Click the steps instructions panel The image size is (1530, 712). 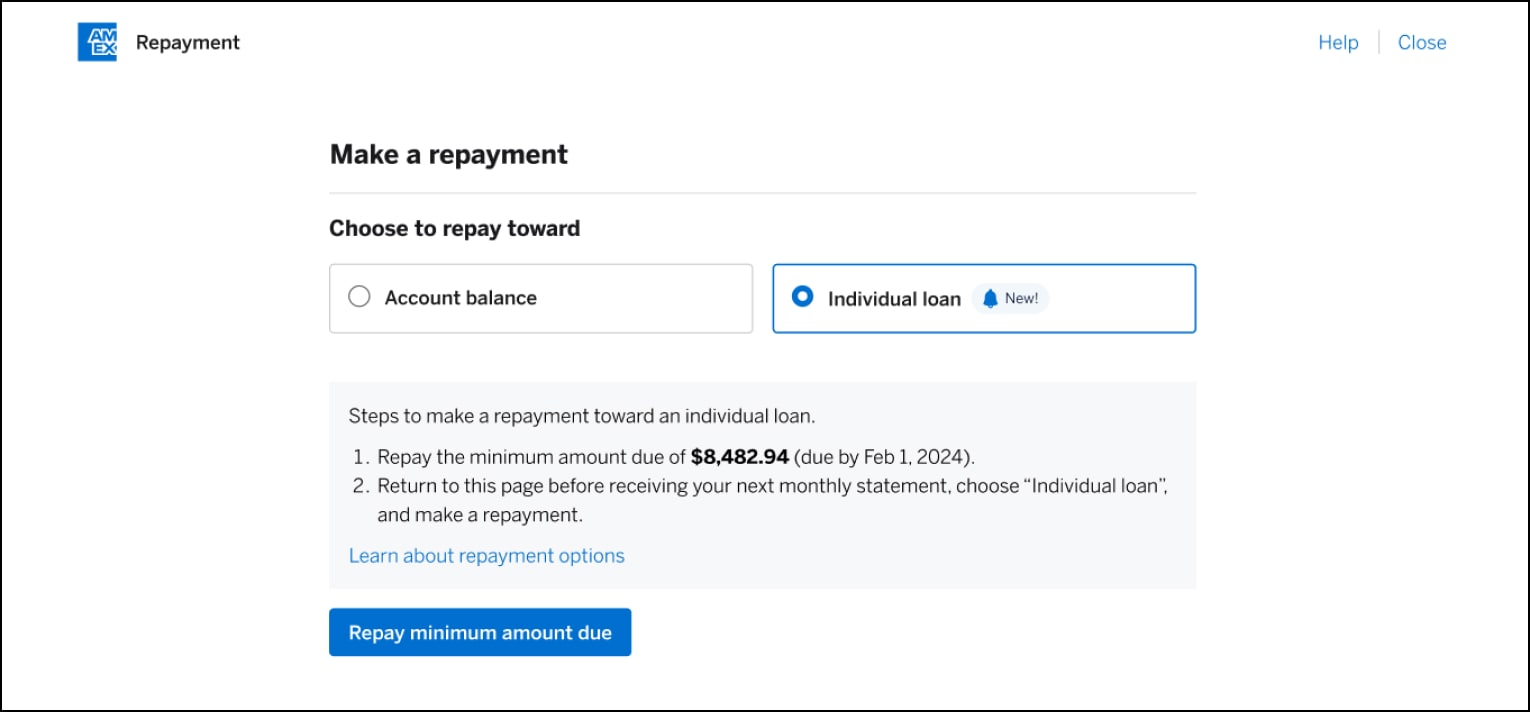tap(762, 485)
